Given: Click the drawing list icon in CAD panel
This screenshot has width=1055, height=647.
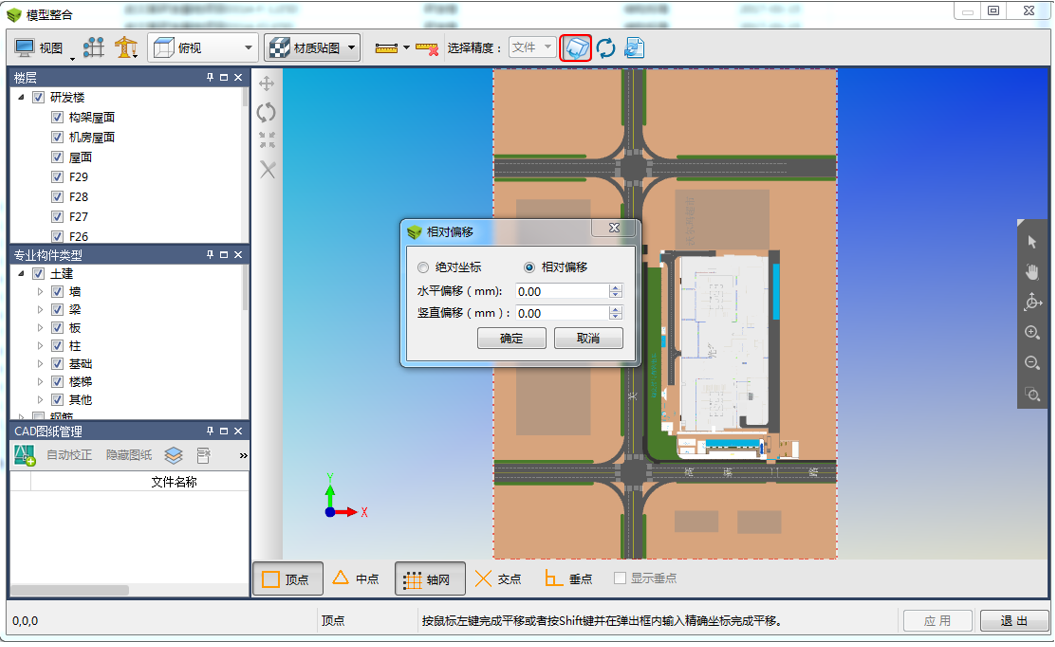Looking at the screenshot, I should tap(203, 455).
